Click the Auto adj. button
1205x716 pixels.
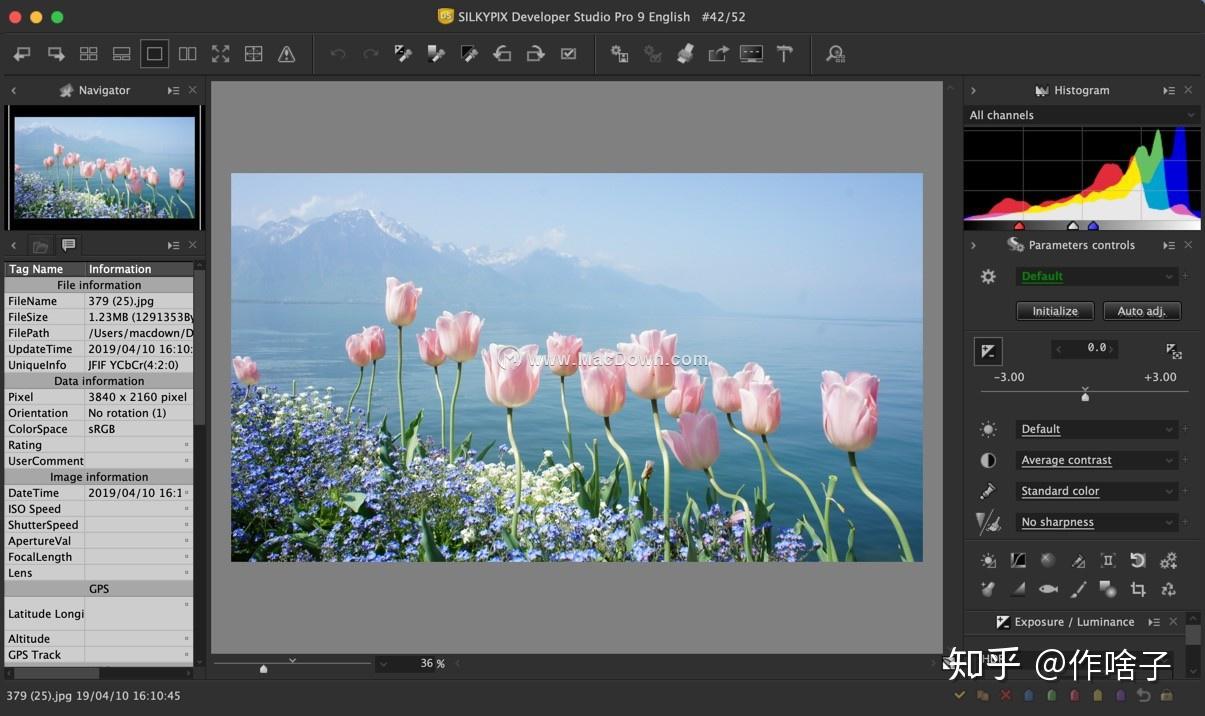click(x=1141, y=311)
